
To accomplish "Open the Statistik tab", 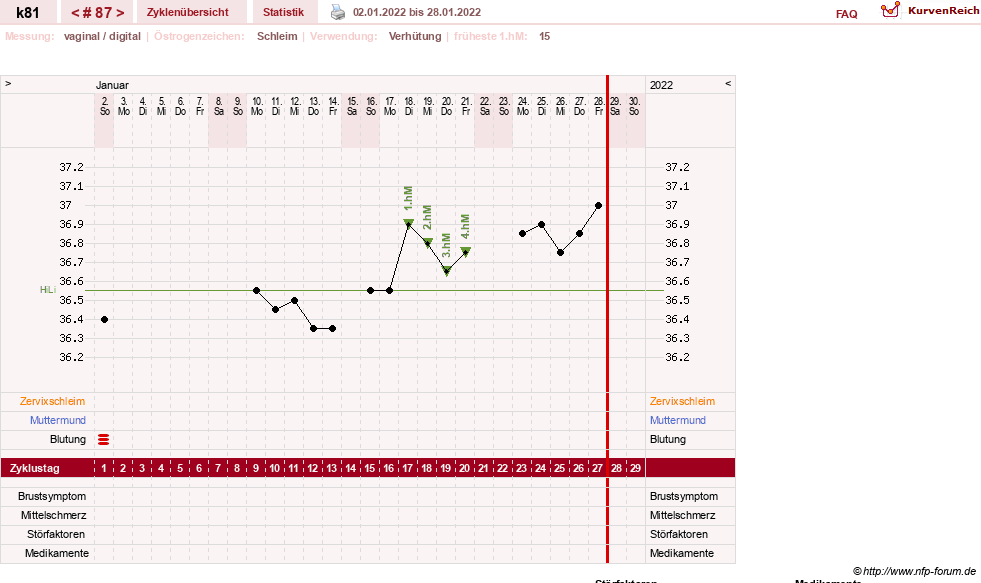I will [x=283, y=12].
